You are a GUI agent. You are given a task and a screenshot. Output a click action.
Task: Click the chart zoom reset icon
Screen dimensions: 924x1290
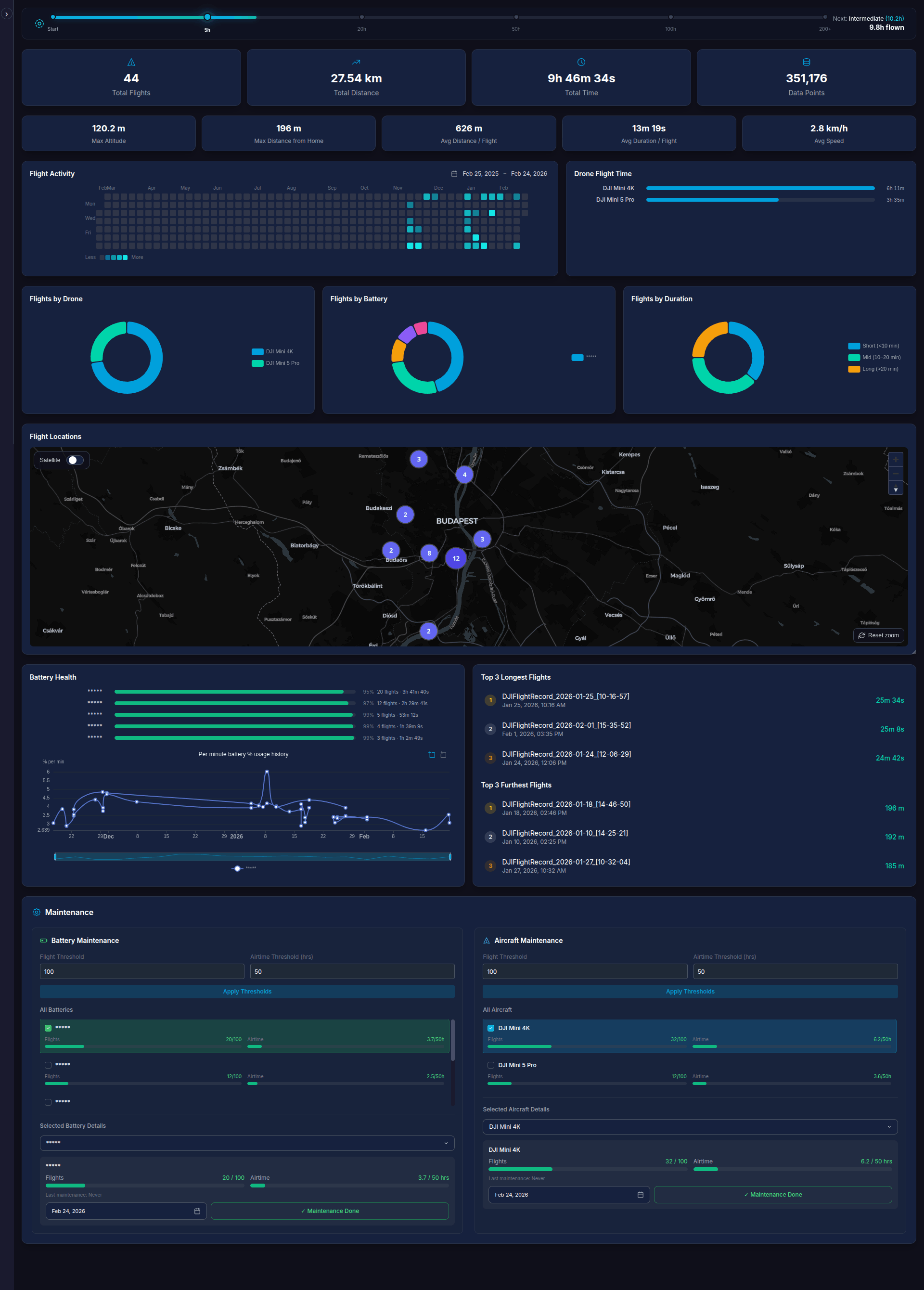pyautogui.click(x=444, y=754)
